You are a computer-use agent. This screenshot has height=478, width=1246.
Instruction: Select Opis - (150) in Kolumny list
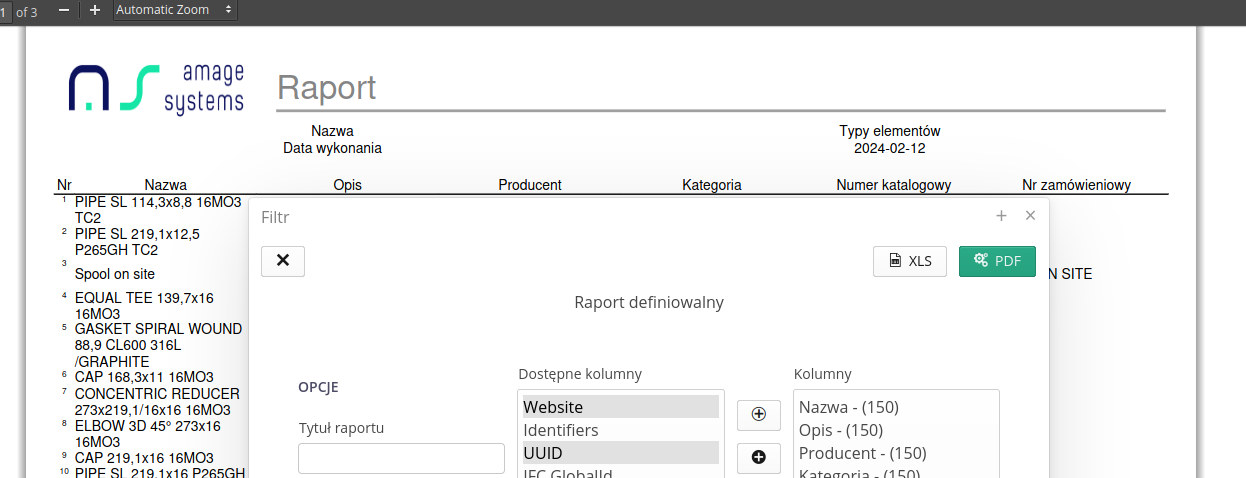[841, 430]
